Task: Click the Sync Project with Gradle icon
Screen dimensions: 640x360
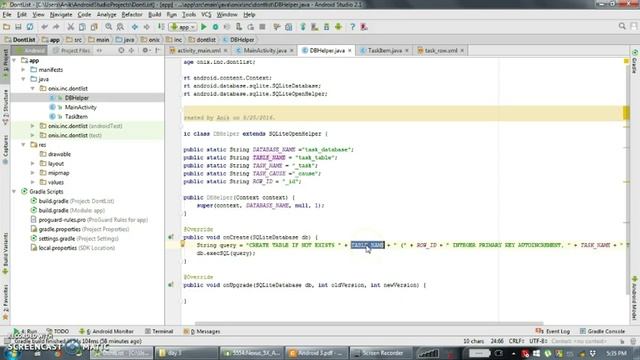Action: pos(303,27)
